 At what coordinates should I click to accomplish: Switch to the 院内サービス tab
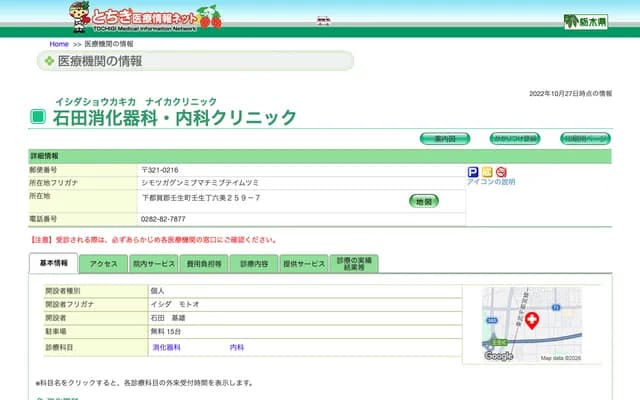point(153,264)
